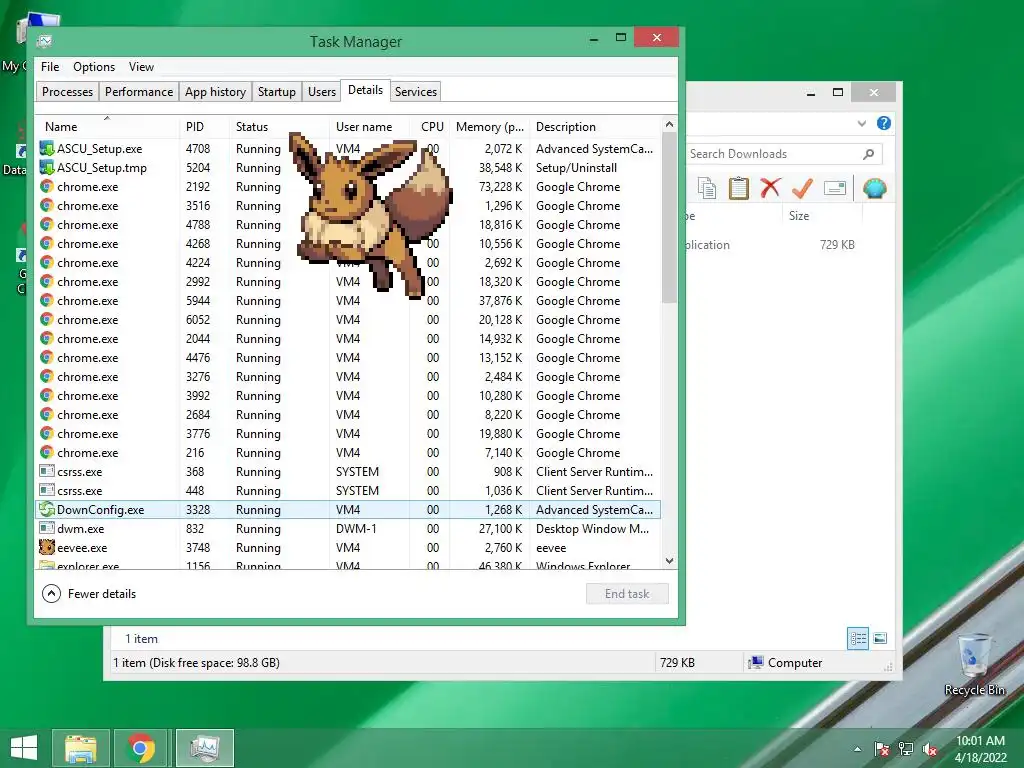Open the View menu

coord(141,67)
